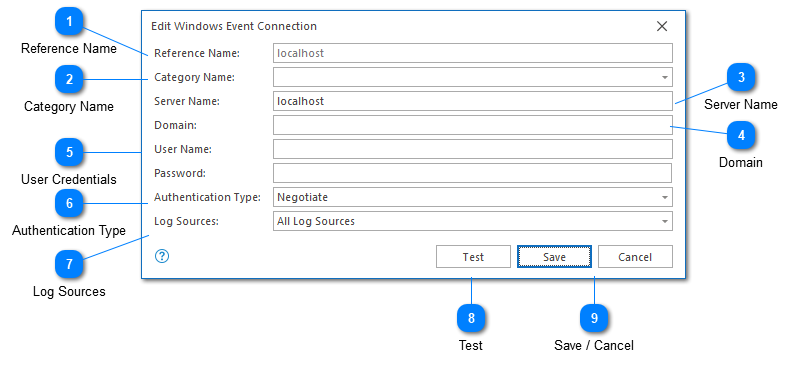Image resolution: width=794 pixels, height=369 pixels.
Task: Click the Server Name input field
Action: tap(472, 101)
